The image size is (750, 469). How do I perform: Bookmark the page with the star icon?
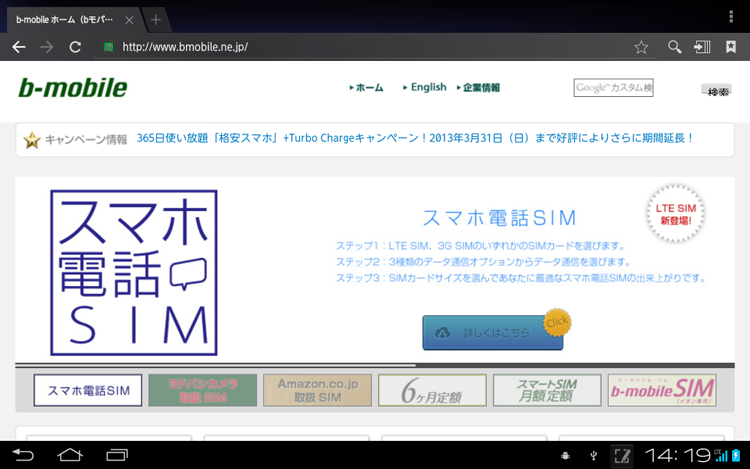coord(641,47)
